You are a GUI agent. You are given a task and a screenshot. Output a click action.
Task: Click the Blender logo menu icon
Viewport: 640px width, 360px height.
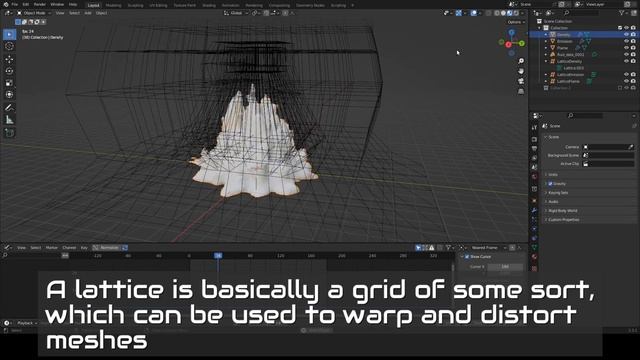6,4
